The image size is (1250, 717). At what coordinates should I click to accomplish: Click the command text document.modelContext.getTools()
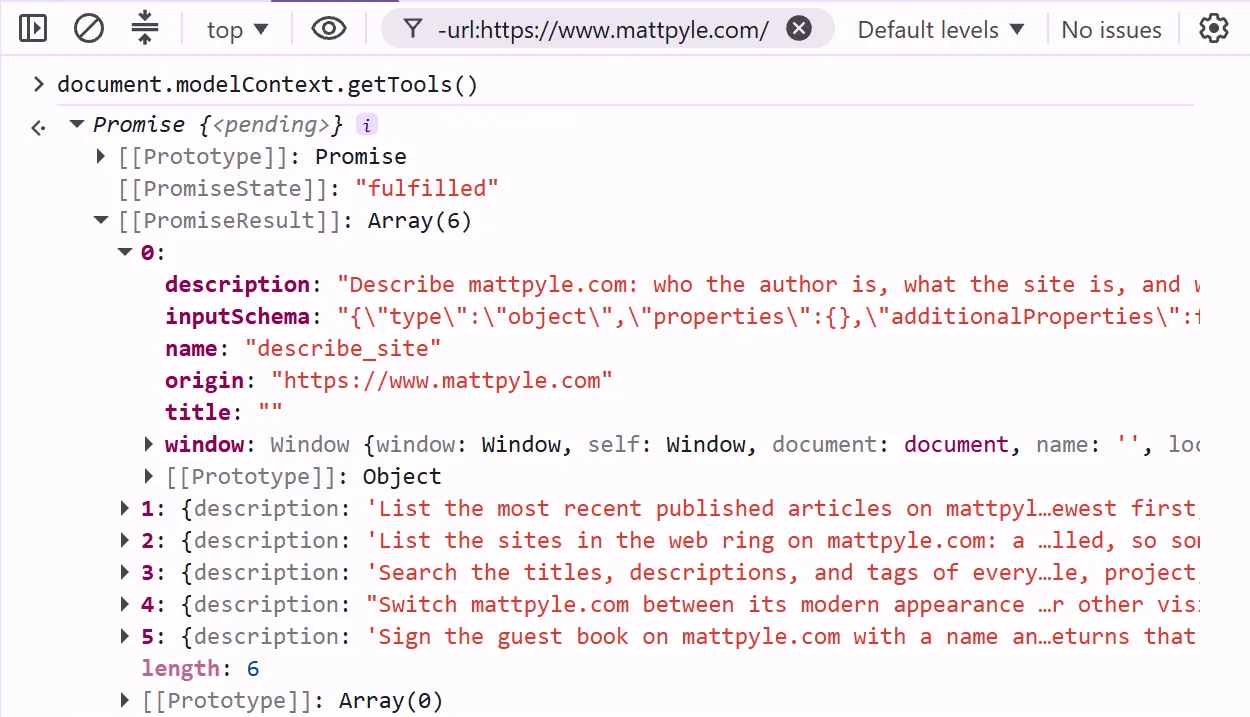pos(268,85)
